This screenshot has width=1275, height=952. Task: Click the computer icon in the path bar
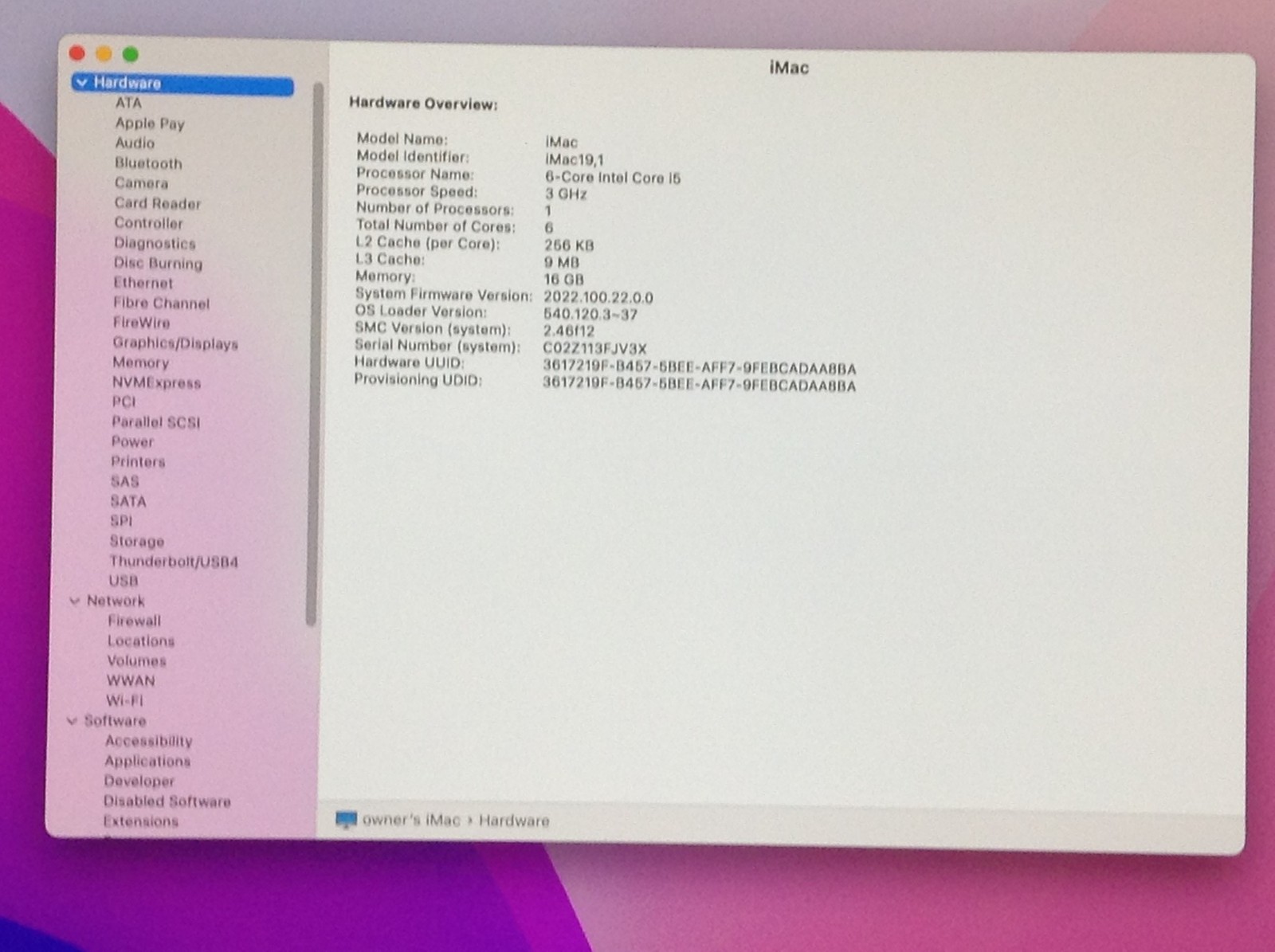347,820
